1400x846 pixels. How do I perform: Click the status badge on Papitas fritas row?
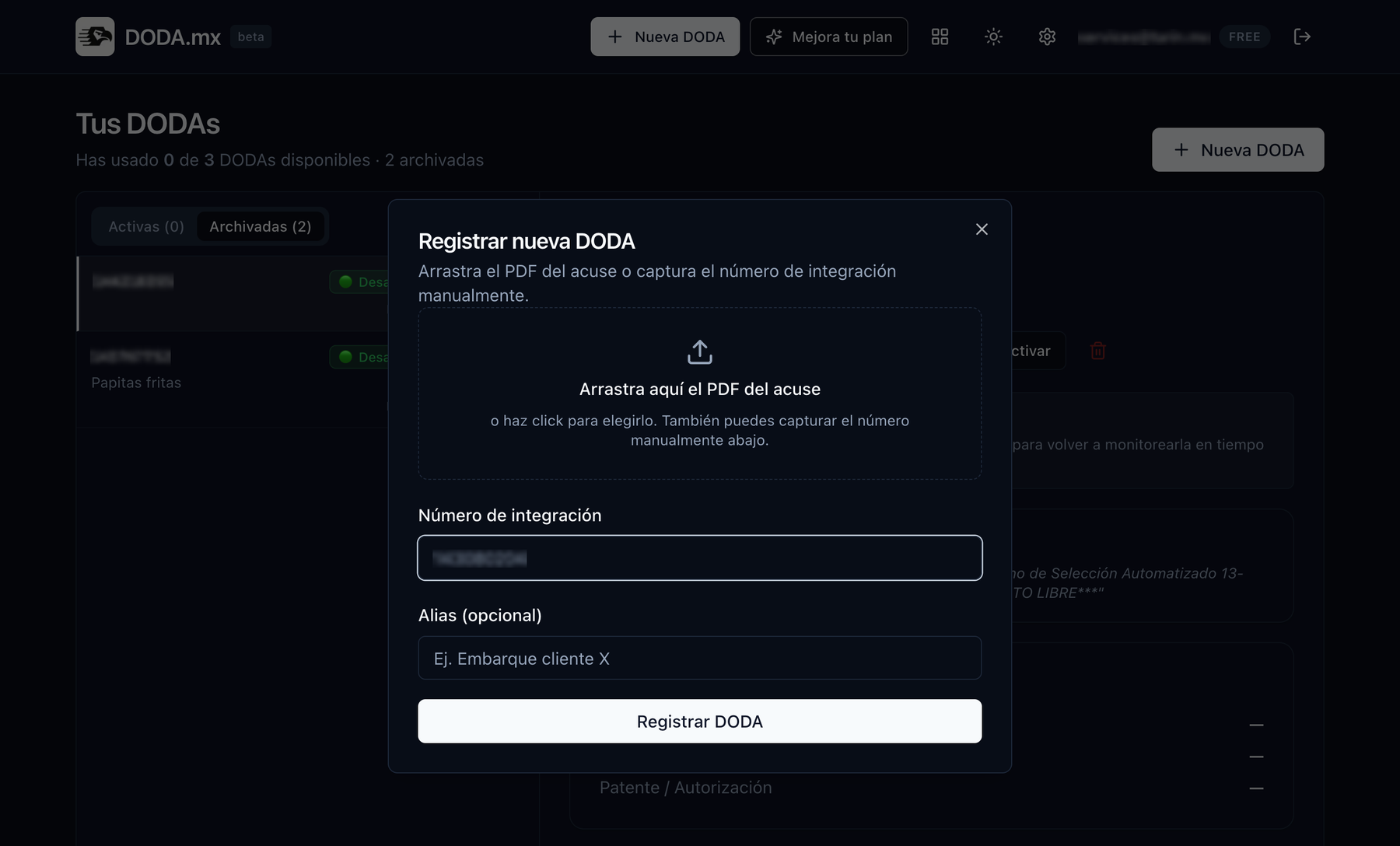359,357
